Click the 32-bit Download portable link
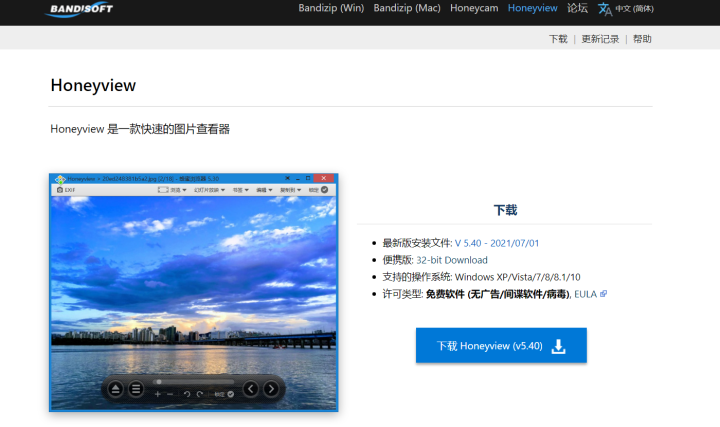 (452, 260)
